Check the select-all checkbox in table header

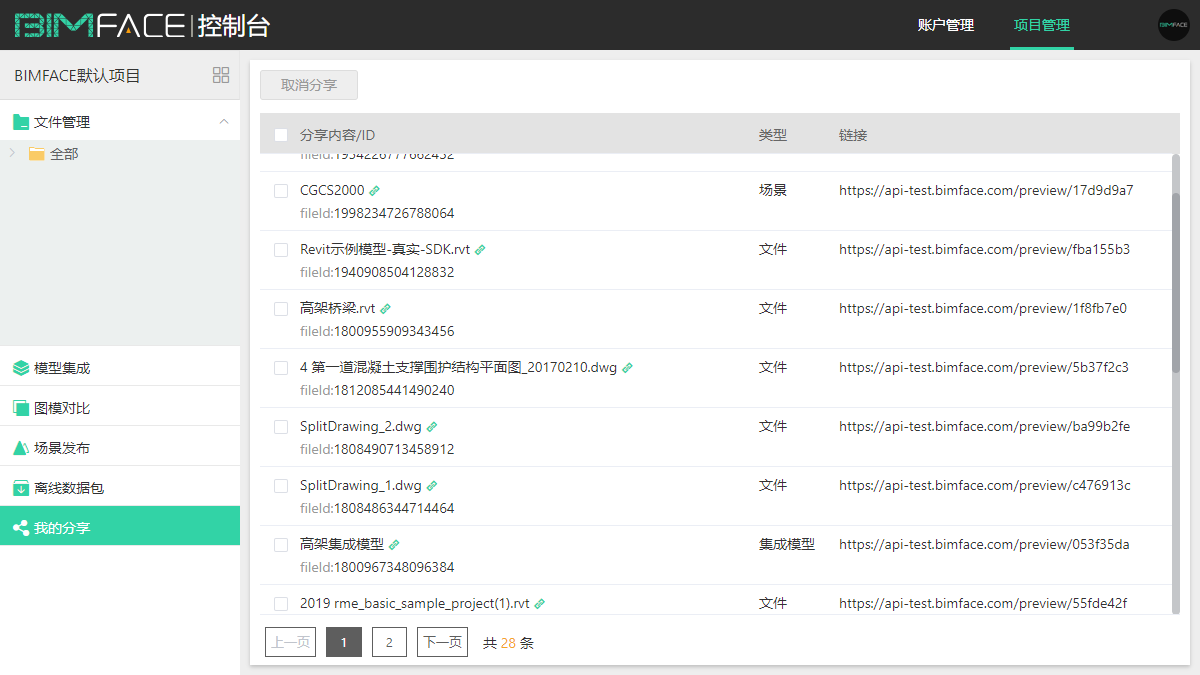point(280,133)
